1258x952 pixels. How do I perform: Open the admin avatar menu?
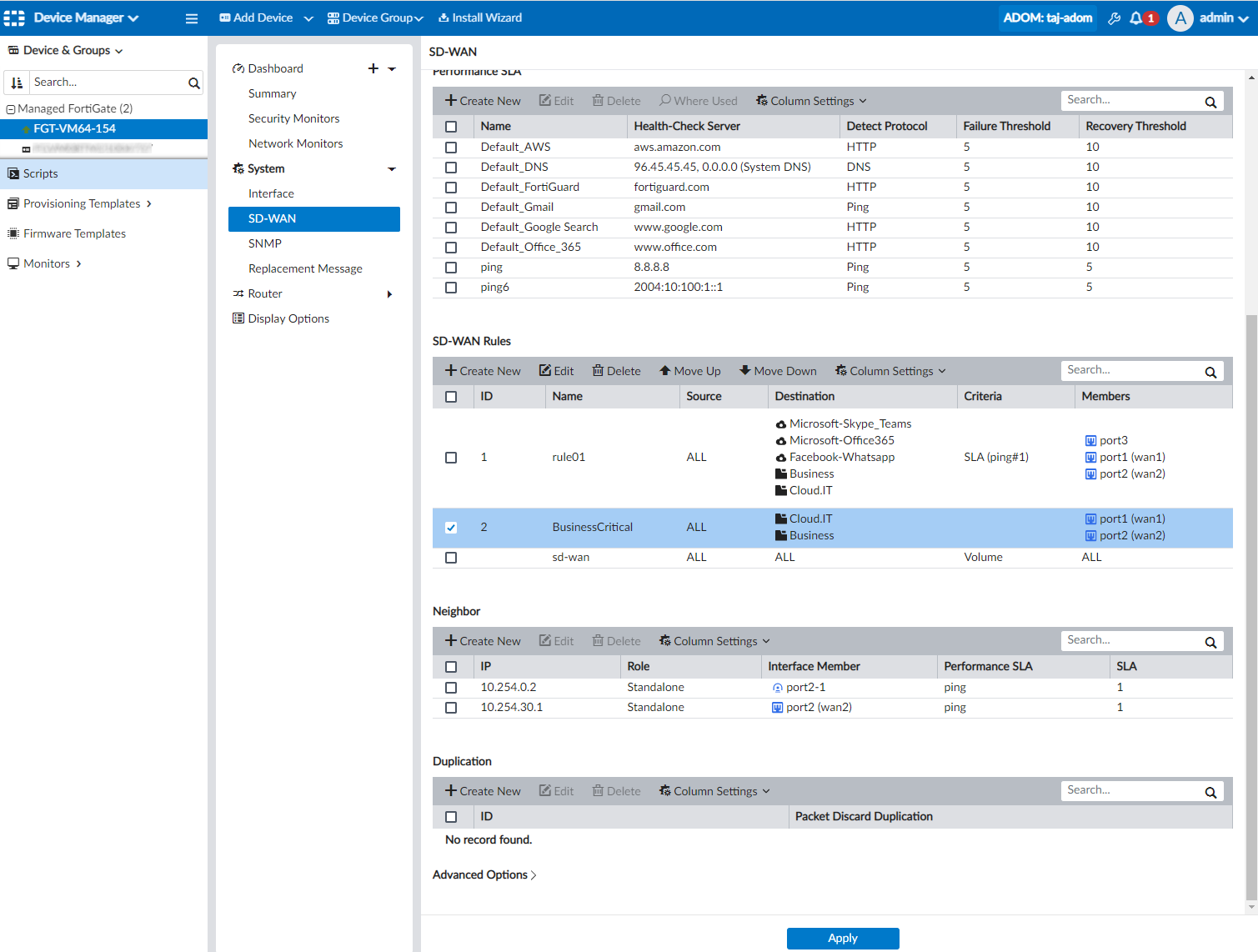(x=1180, y=18)
